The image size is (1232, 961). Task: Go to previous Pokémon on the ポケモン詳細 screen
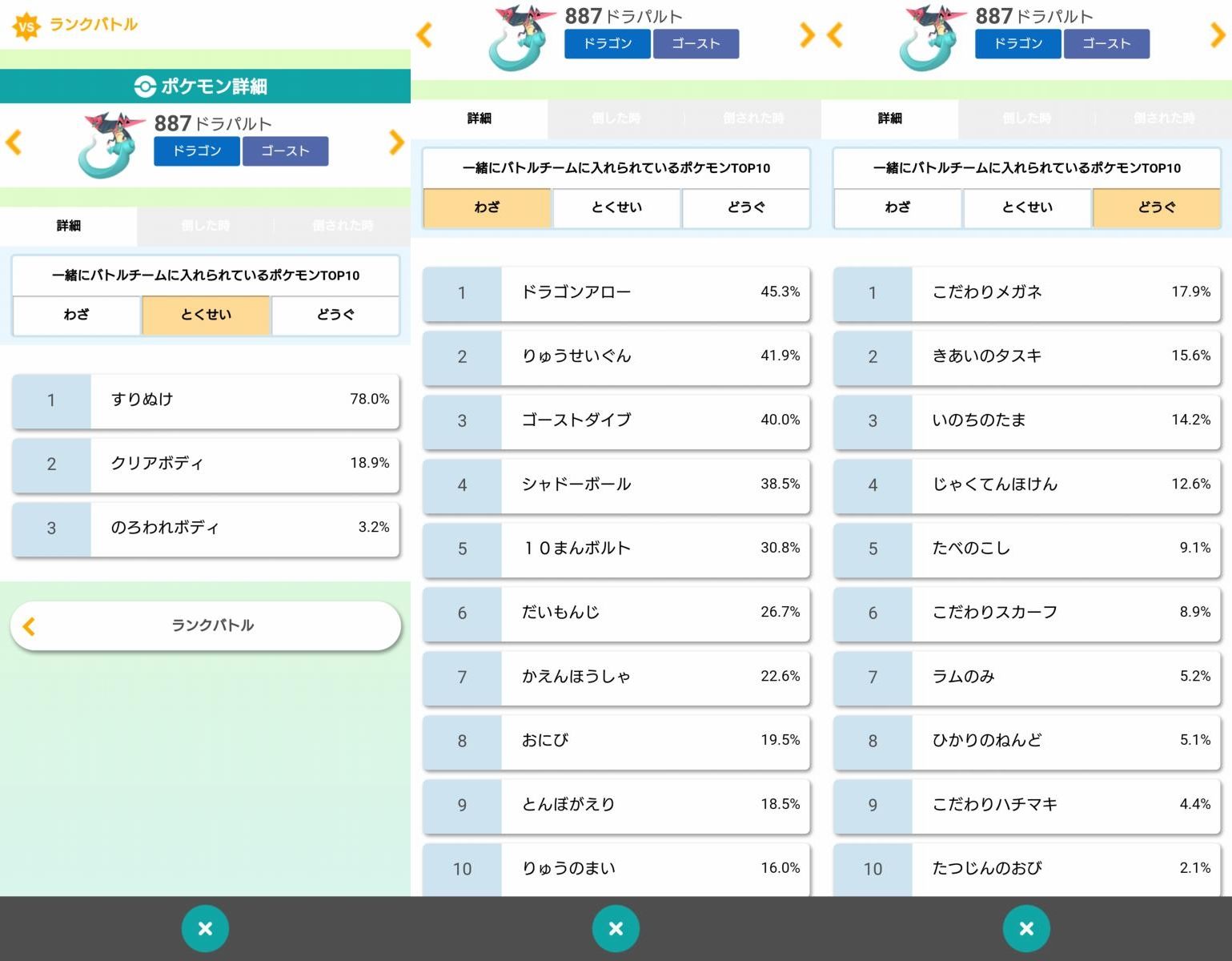pos(14,143)
